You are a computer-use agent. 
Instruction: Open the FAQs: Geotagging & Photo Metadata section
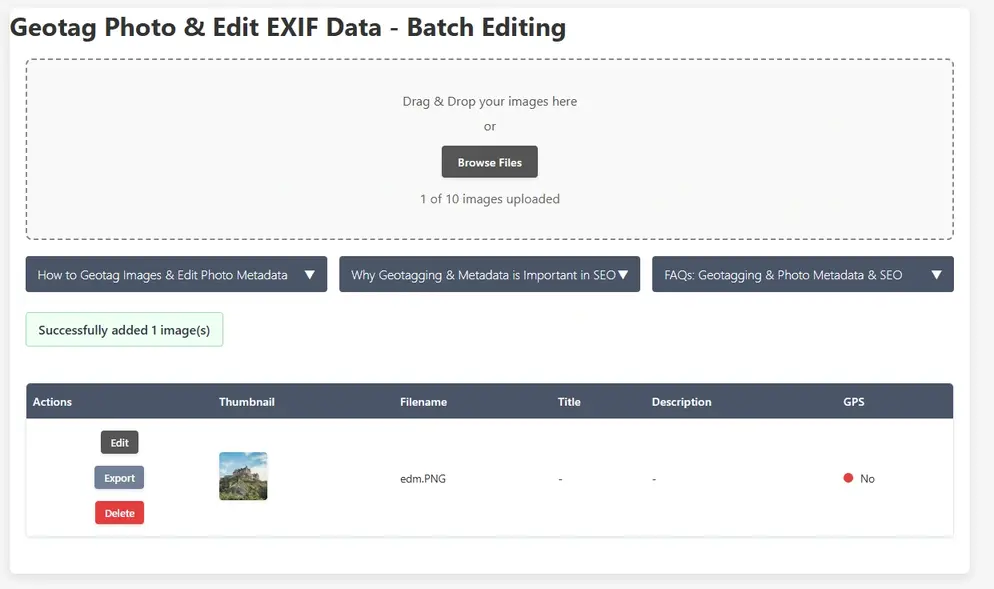[800, 274]
